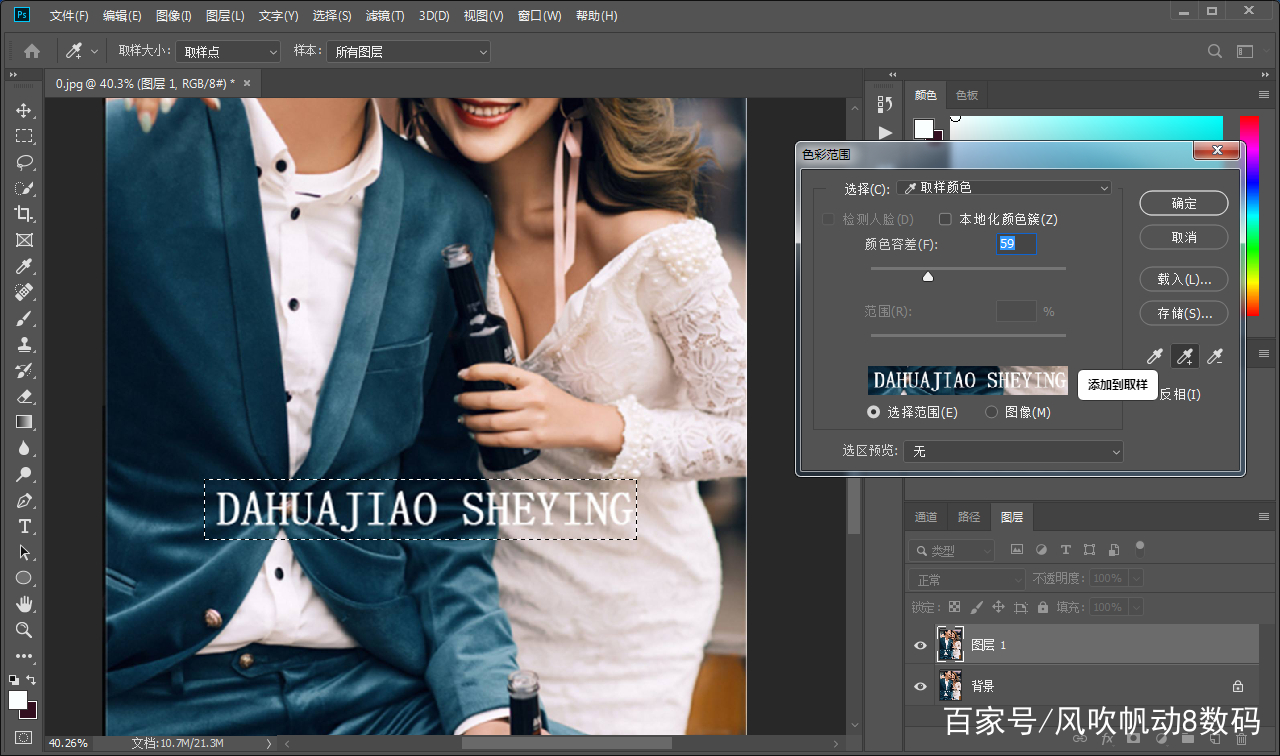
Task: Open the Selection Preview dropdown
Action: (1012, 452)
